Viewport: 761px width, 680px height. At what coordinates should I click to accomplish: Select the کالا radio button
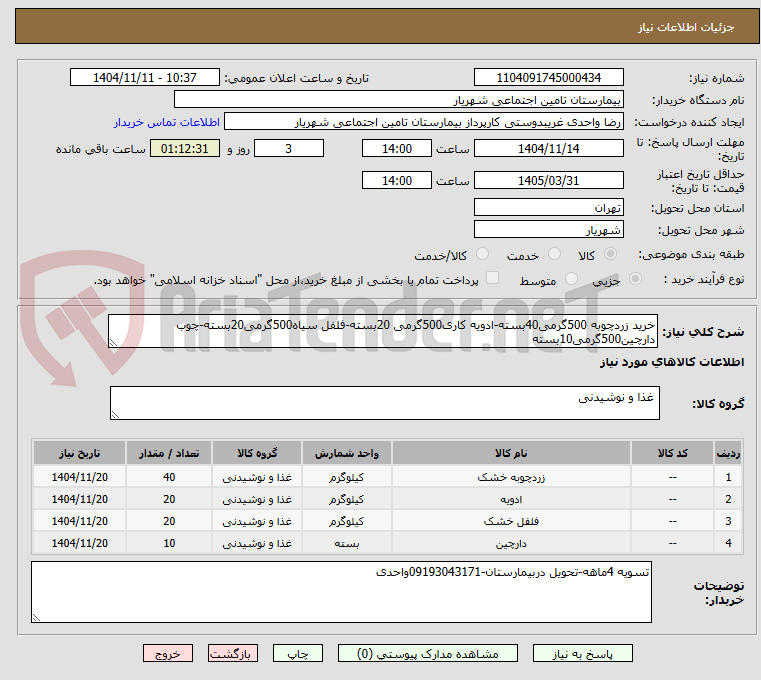(610, 254)
